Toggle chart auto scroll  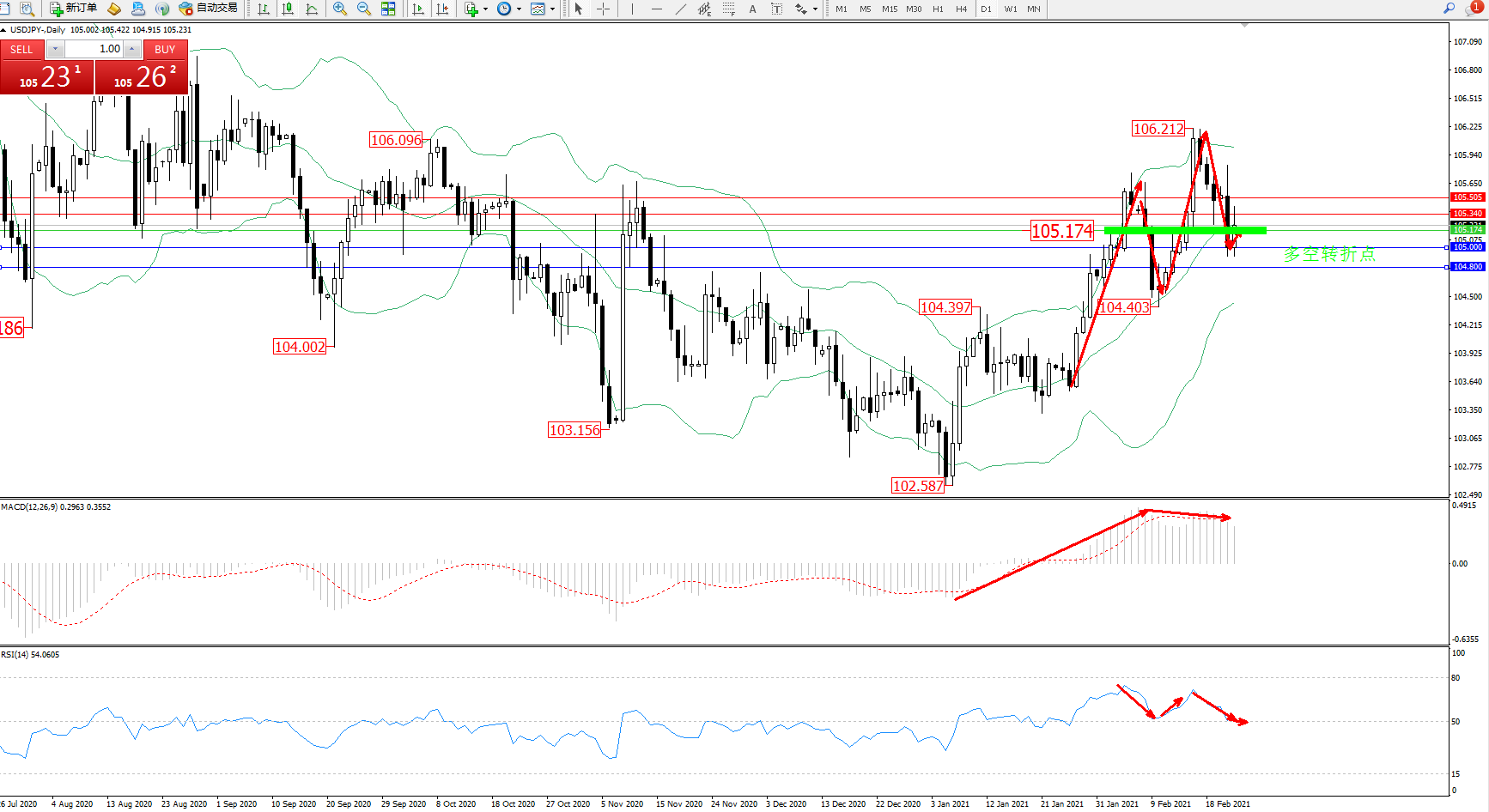pyautogui.click(x=418, y=9)
